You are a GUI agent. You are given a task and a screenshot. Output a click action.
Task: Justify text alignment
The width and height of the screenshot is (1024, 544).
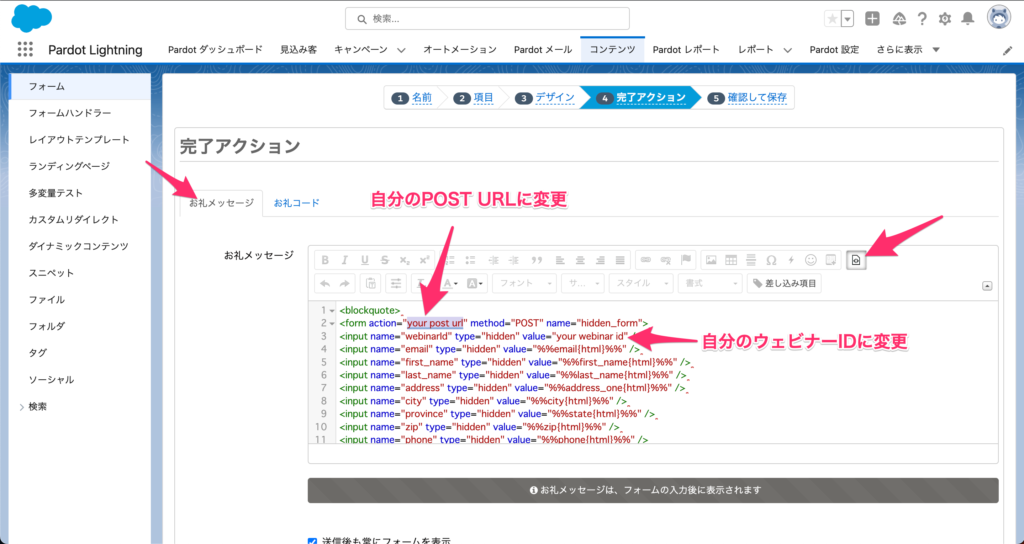(620, 260)
